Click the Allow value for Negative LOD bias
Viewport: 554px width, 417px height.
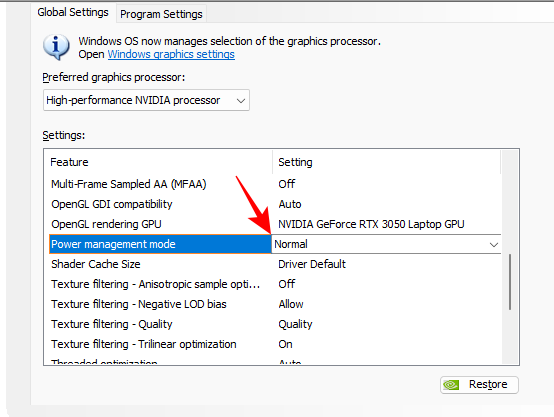tap(291, 304)
